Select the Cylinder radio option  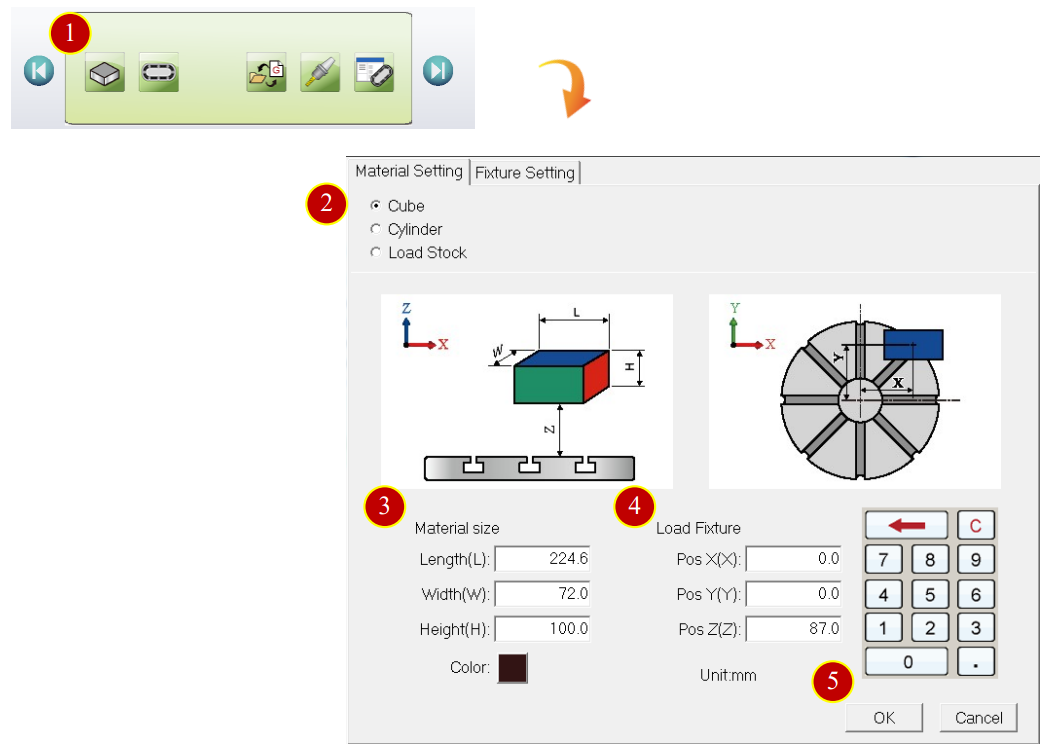375,229
